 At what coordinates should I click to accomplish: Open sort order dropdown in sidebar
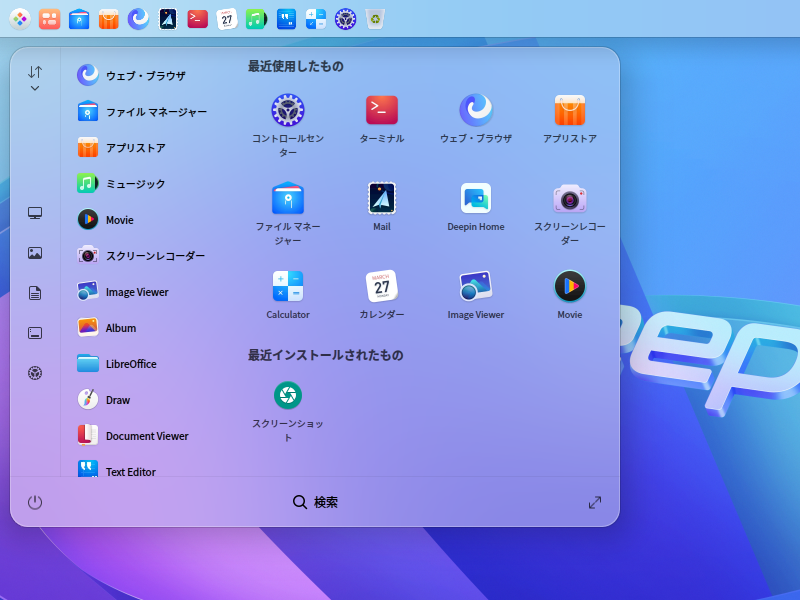35,72
